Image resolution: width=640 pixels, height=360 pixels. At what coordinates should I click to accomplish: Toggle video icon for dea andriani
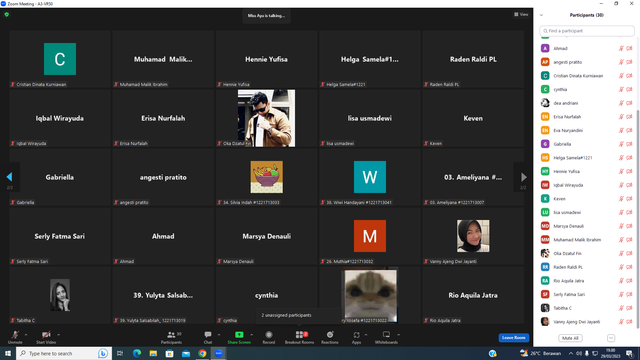click(629, 103)
